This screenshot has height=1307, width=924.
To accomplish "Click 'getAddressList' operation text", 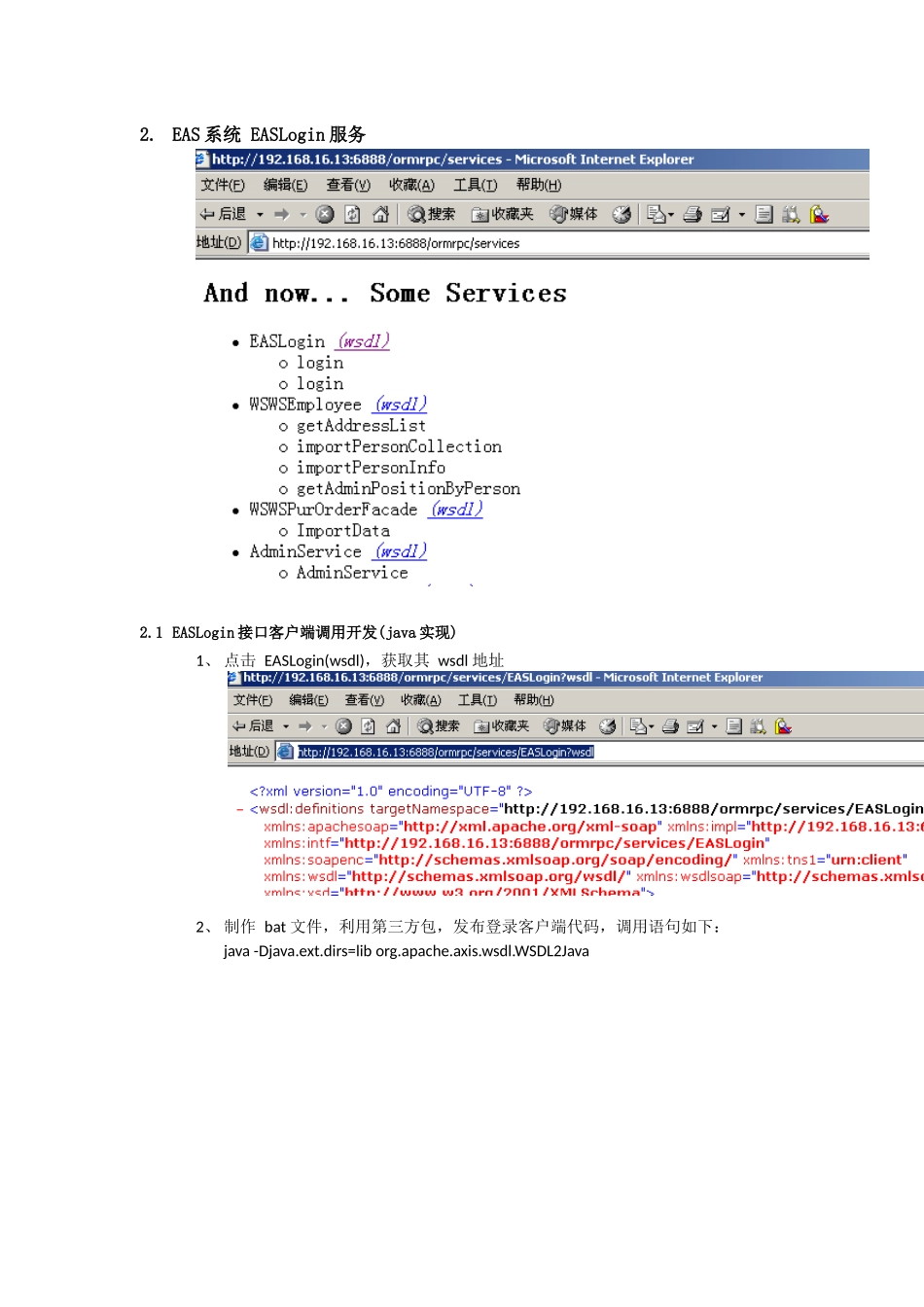I will tap(361, 426).
